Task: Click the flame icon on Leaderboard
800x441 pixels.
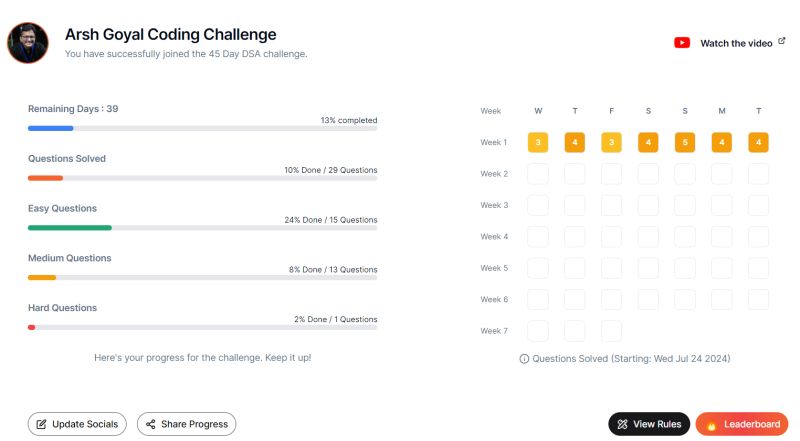Action: [711, 425]
